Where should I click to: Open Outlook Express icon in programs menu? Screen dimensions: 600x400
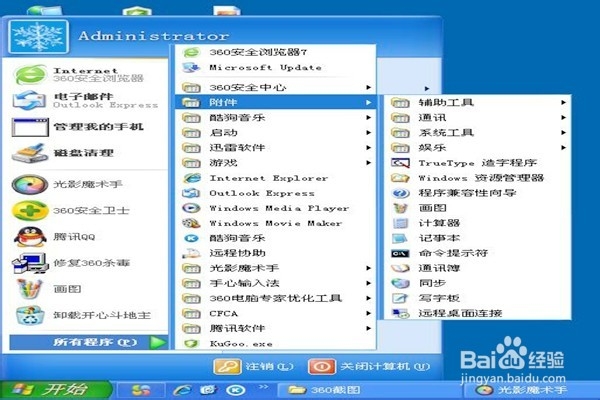(x=191, y=193)
